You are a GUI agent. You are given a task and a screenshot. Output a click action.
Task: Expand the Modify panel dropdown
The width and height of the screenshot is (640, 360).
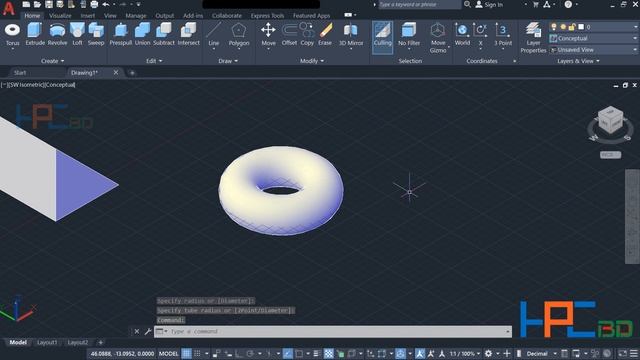pyautogui.click(x=312, y=61)
